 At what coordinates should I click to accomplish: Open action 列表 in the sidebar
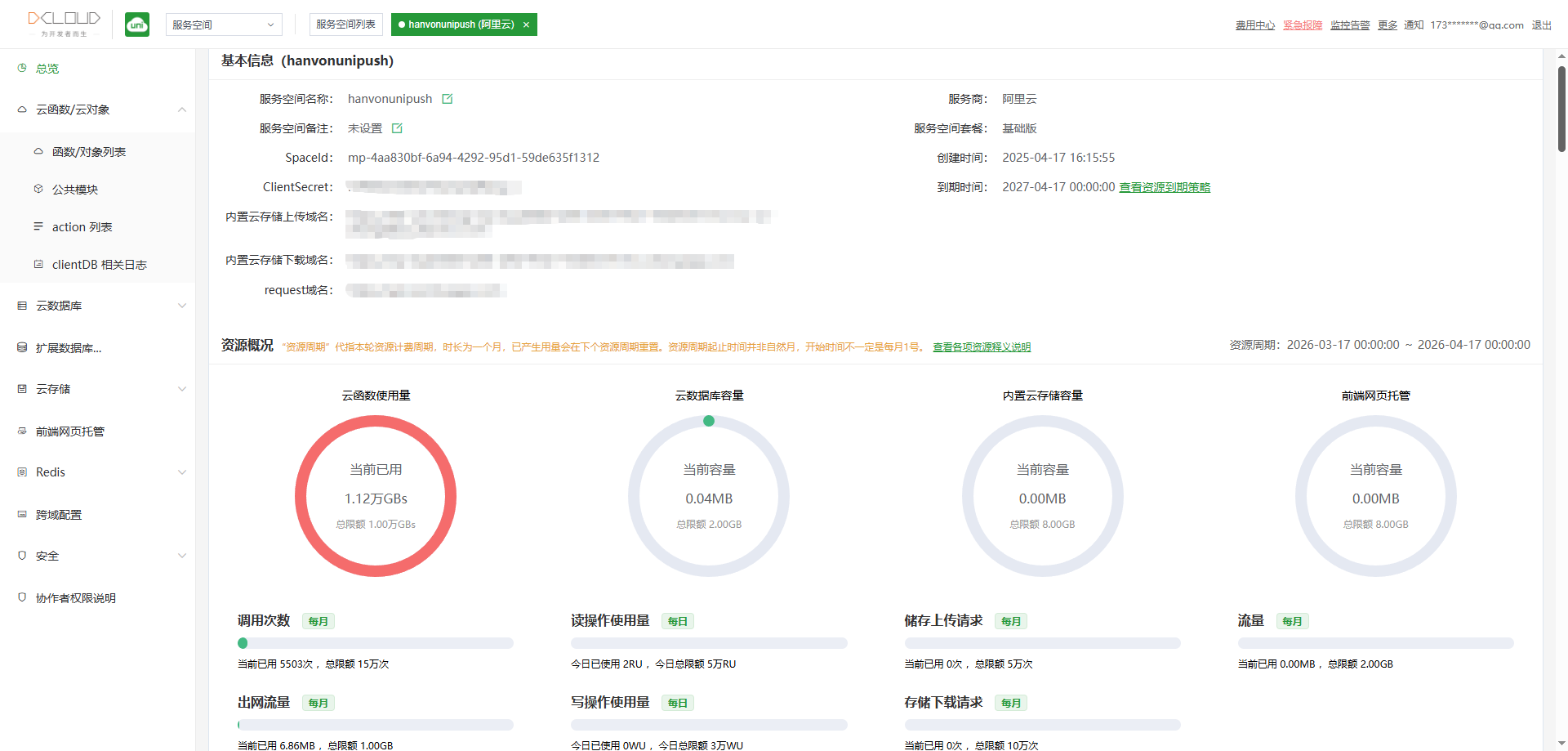[82, 227]
